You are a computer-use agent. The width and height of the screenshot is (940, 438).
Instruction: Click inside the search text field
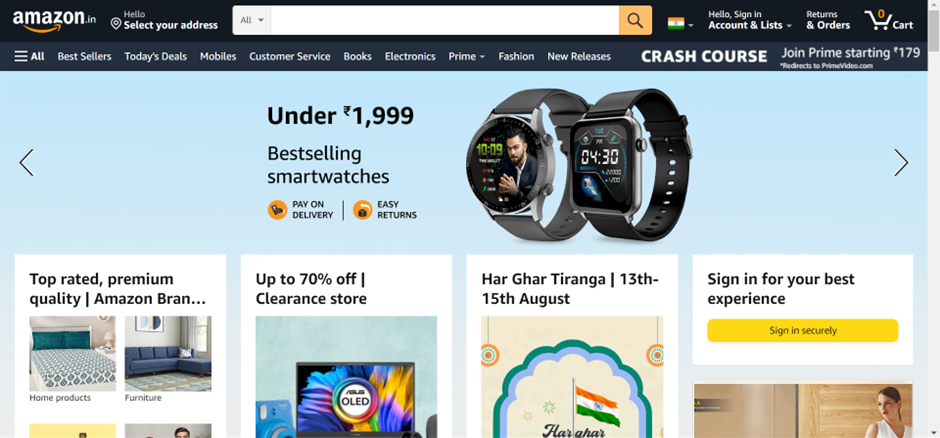coord(445,20)
